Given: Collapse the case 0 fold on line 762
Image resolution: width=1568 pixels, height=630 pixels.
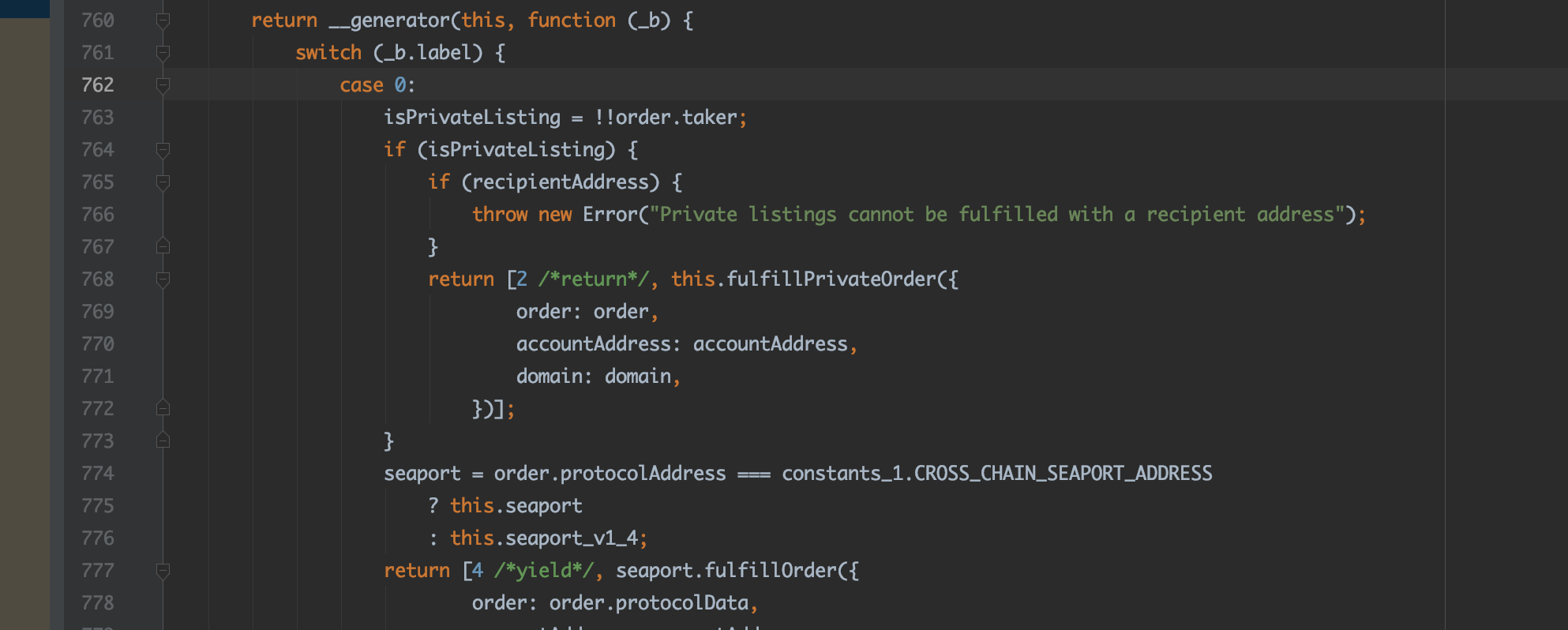Looking at the screenshot, I should 163,85.
